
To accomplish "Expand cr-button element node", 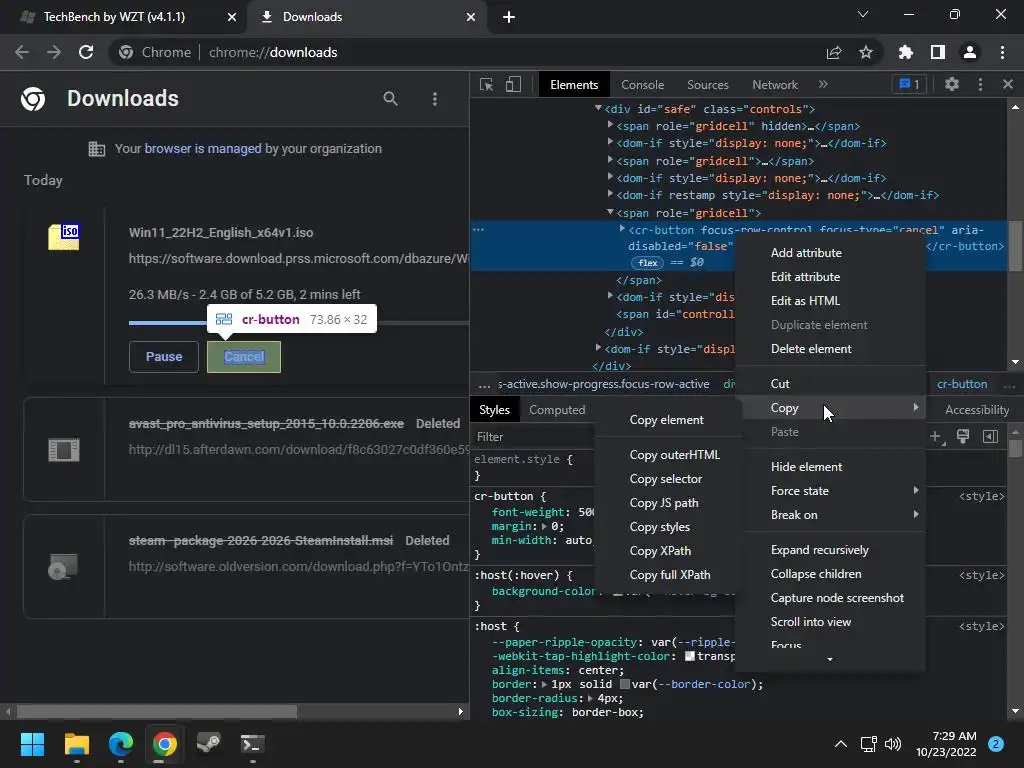I will (622, 229).
